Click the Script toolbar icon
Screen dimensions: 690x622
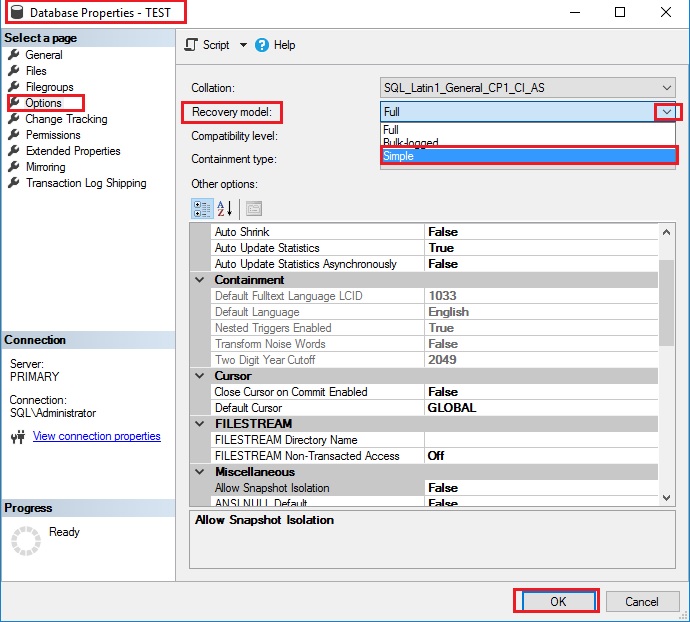[192, 45]
